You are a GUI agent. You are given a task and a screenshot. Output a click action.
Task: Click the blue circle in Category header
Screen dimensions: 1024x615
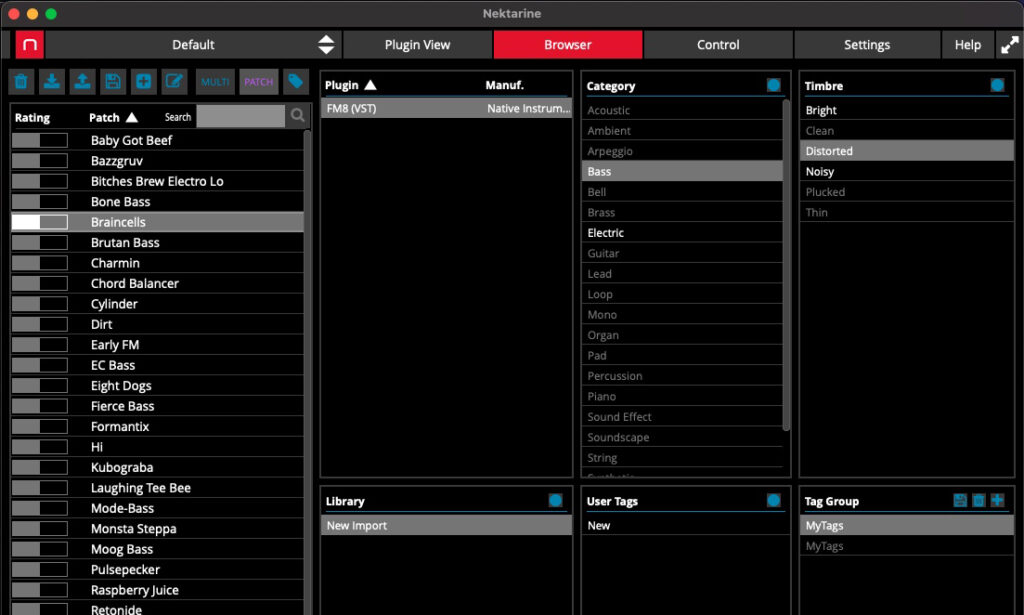[774, 85]
